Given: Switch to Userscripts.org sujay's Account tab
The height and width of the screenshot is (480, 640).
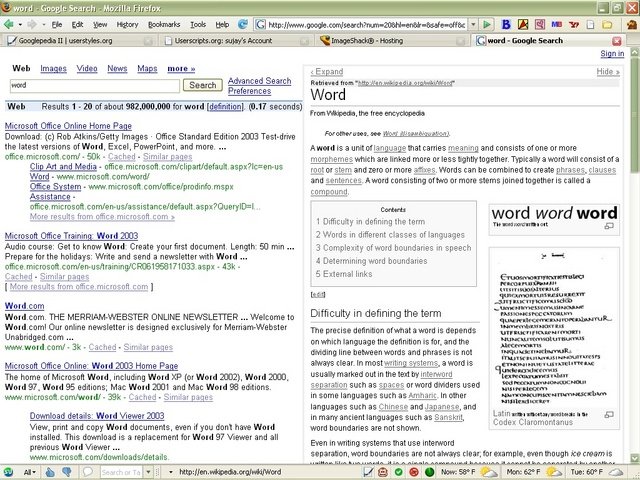Looking at the screenshot, I should 236,40.
